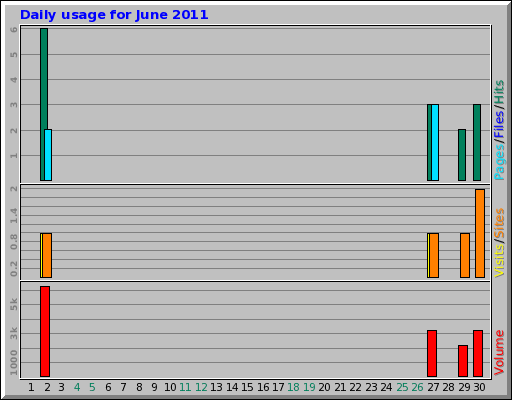The width and height of the screenshot is (512, 400).
Task: Click day '14' on the date axis
Action: pyautogui.click(x=232, y=387)
